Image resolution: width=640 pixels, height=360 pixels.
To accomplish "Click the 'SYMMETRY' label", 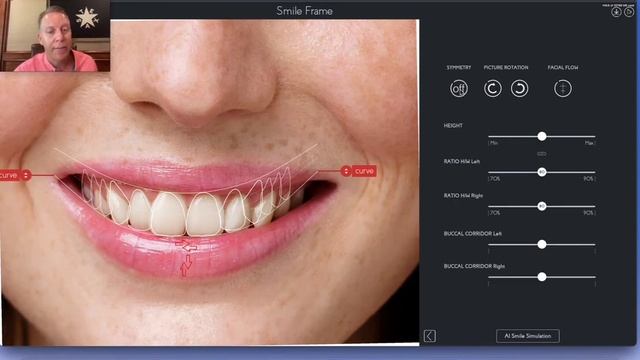I will [459, 67].
